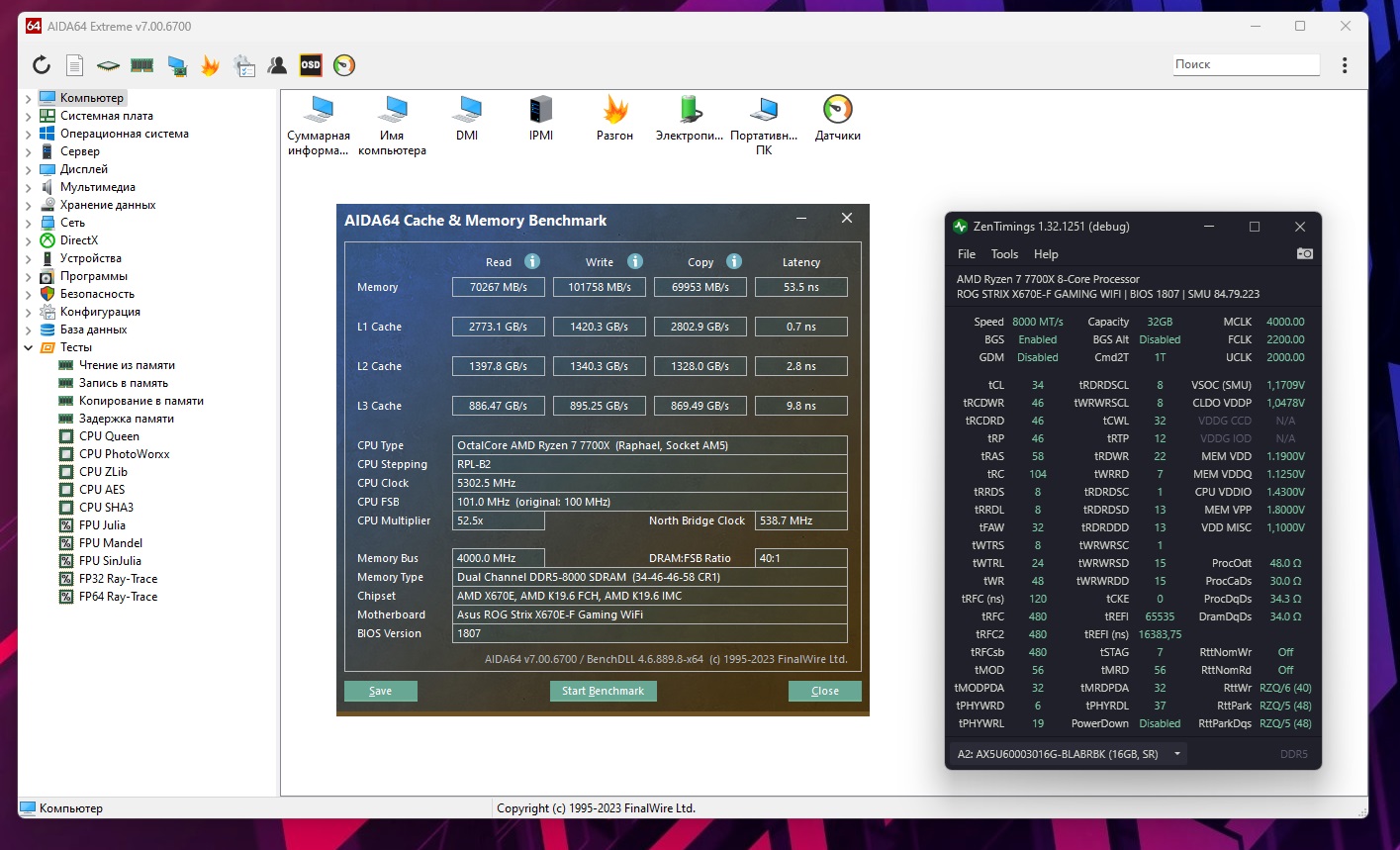Click the Refresh icon in AIDA64 toolbar

coord(42,65)
